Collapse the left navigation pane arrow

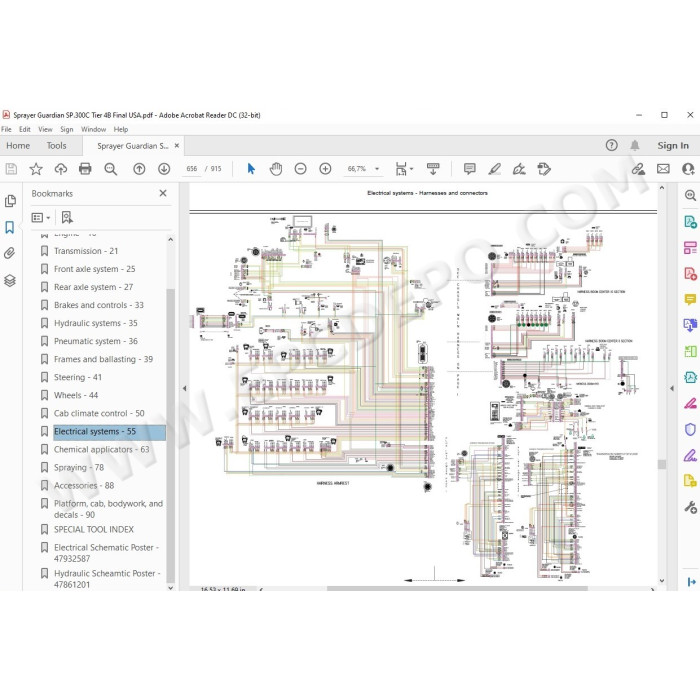(x=184, y=388)
